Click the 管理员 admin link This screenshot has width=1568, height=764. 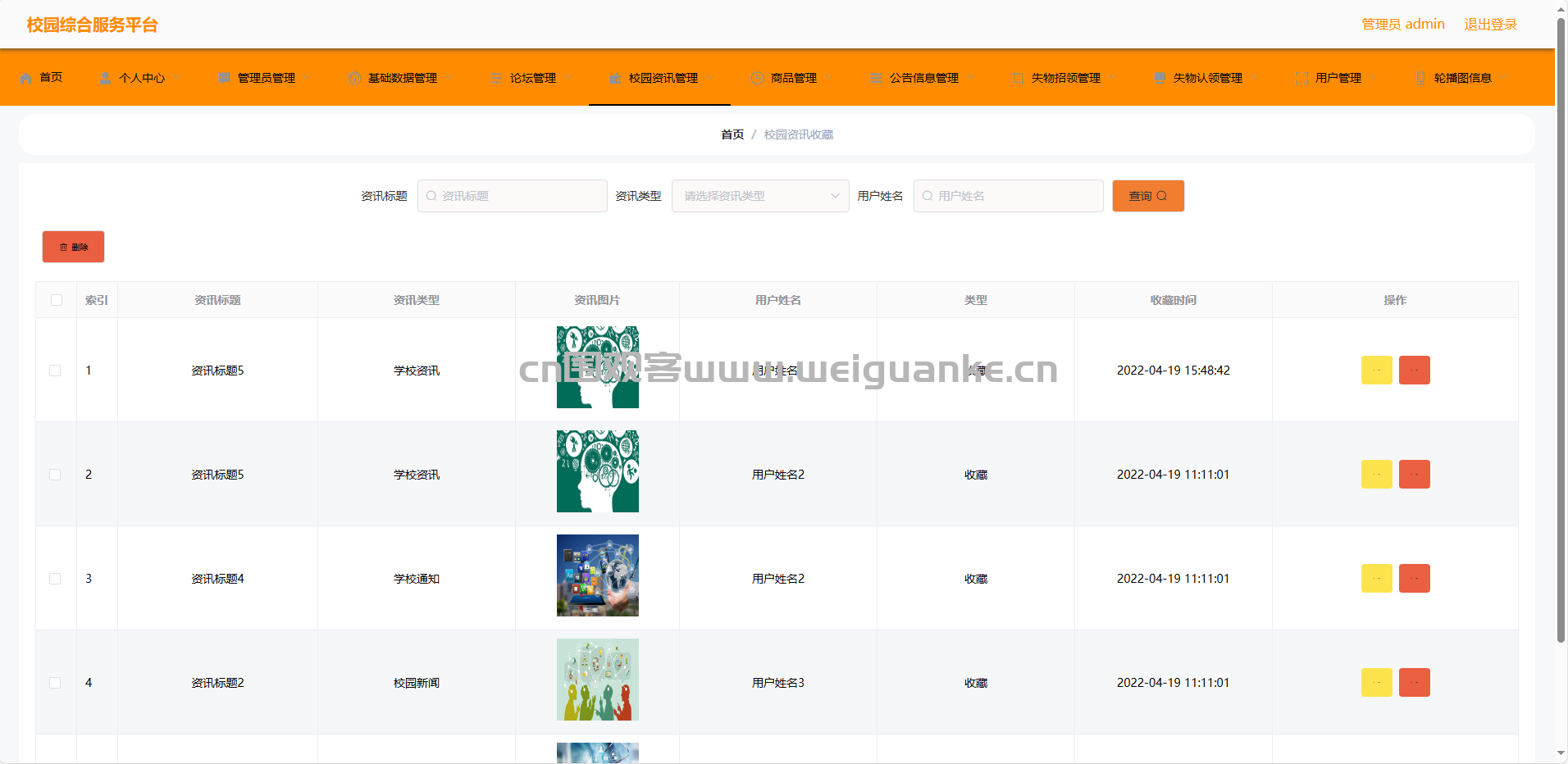(1403, 25)
